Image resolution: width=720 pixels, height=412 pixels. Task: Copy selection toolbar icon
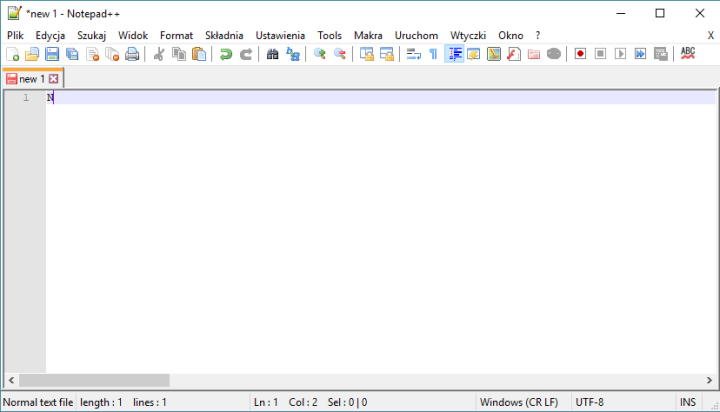pos(179,54)
